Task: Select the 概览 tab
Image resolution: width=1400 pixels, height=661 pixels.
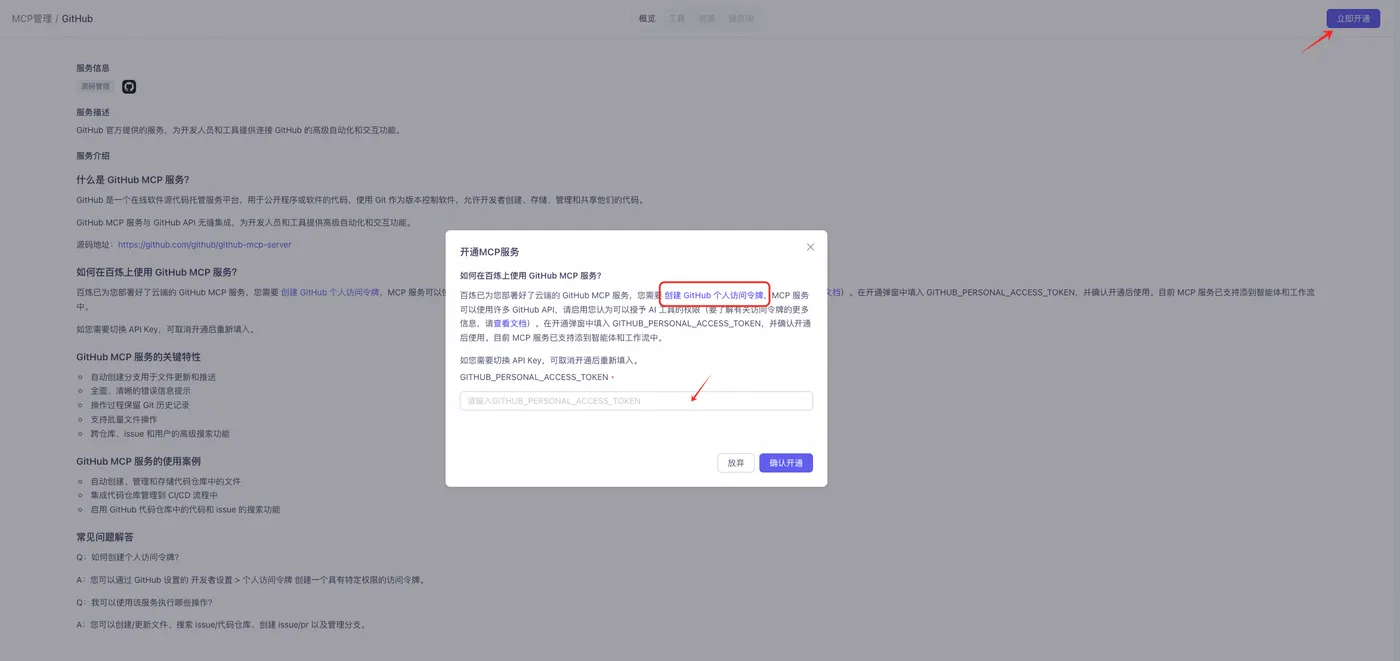Action: point(647,19)
